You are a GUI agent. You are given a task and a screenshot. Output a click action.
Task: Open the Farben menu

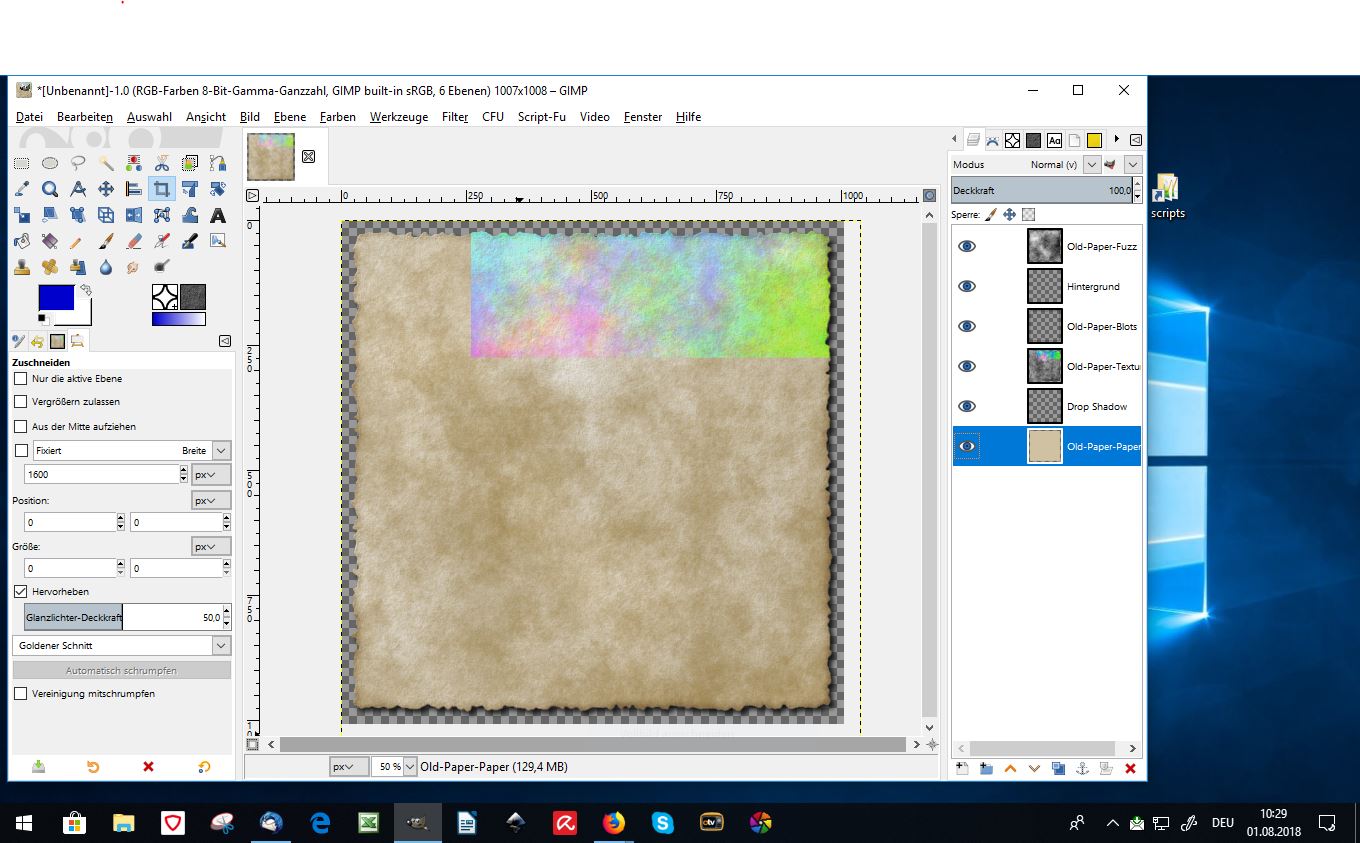click(337, 117)
